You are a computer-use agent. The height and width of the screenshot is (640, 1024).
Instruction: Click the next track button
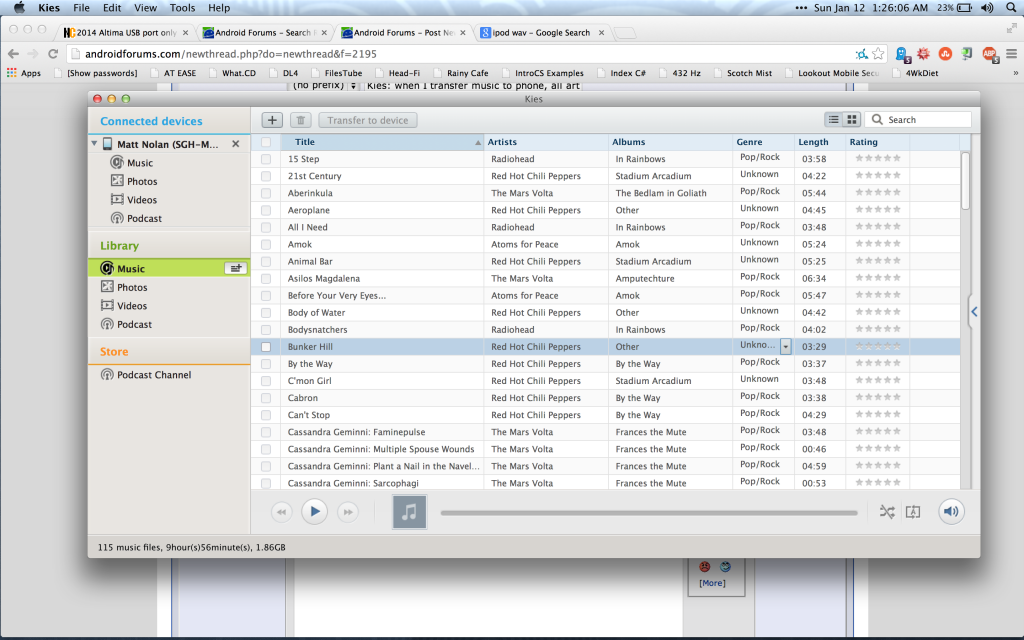pyautogui.click(x=348, y=512)
